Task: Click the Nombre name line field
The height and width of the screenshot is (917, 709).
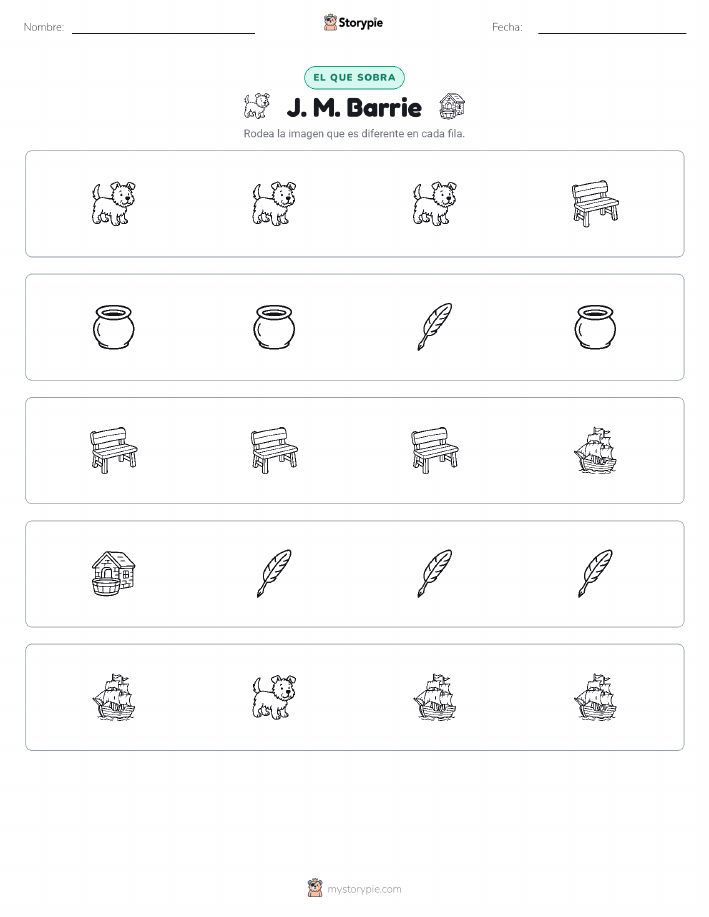Action: click(163, 28)
